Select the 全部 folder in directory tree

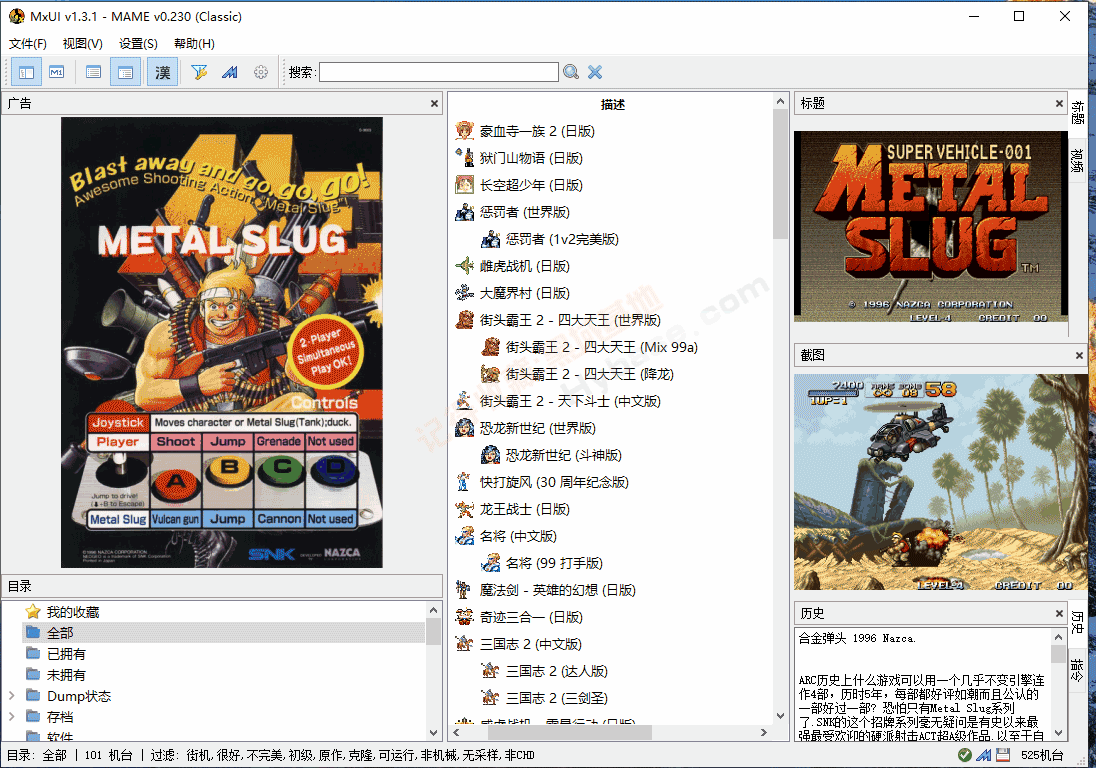point(59,633)
